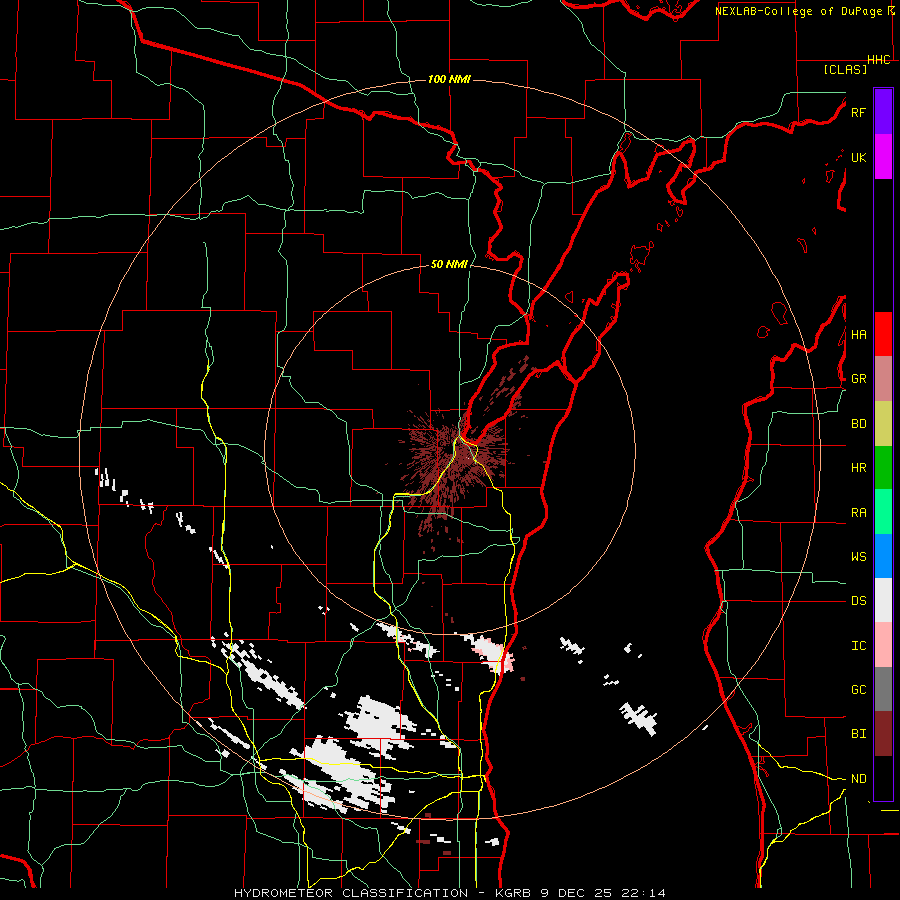Image resolution: width=900 pixels, height=900 pixels.
Task: Click the ND legend label
Action: point(858,779)
